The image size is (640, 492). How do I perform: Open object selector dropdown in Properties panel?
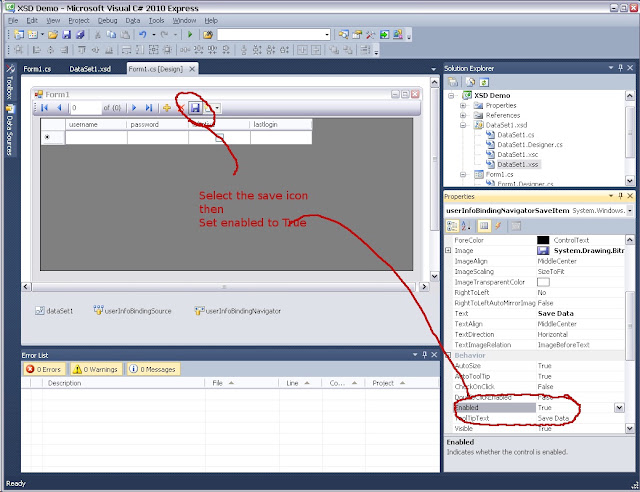coord(630,211)
